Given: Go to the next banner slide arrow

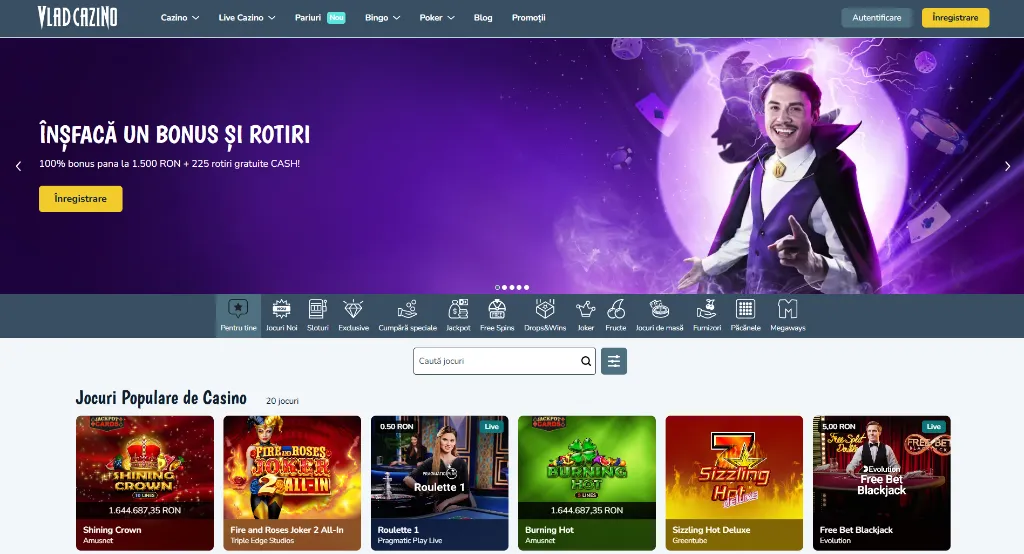Looking at the screenshot, I should coord(1007,166).
